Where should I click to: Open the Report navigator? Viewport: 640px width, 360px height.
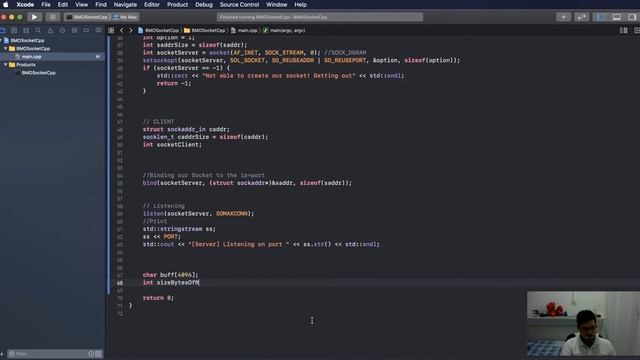pyautogui.click(x=98, y=31)
